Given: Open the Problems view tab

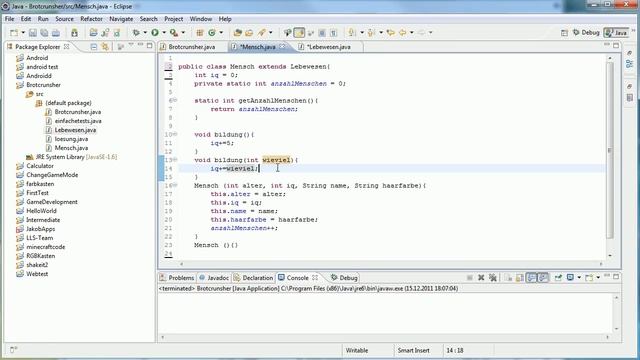Looking at the screenshot, I should (178, 278).
